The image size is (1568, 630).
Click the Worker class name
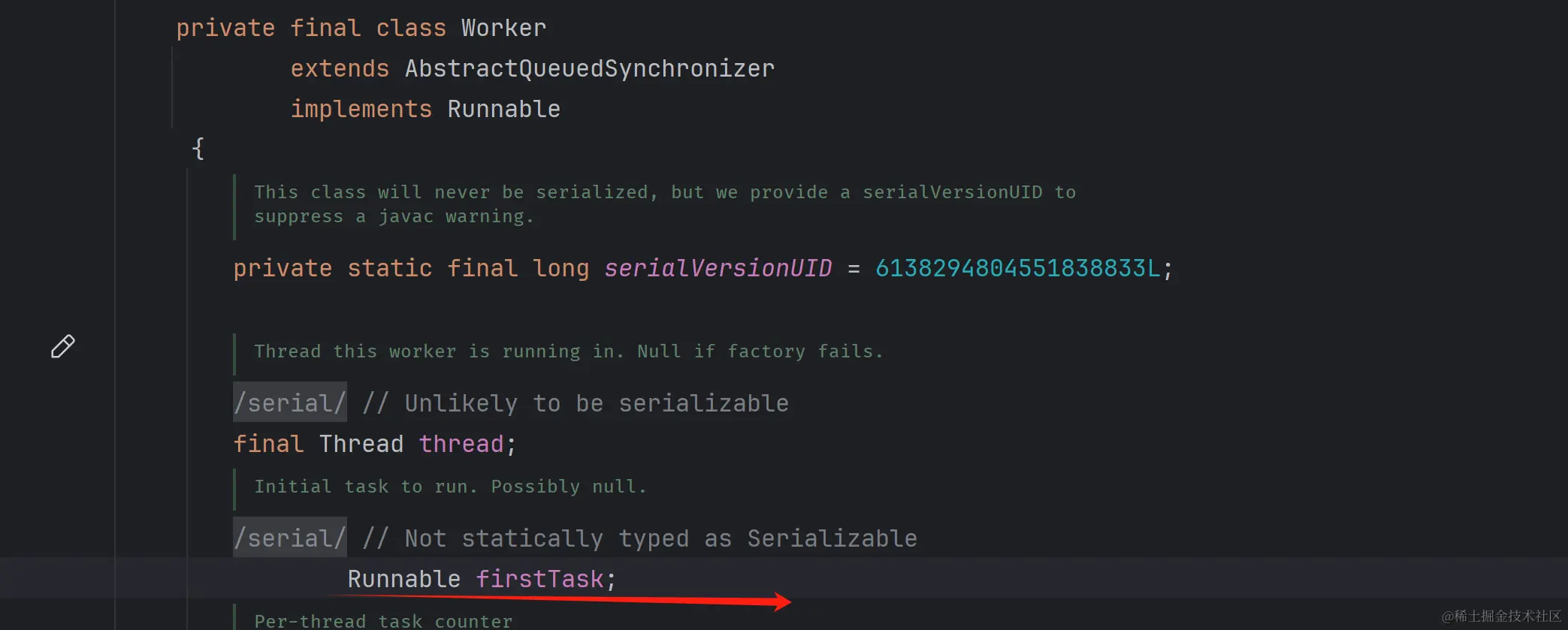(503, 28)
